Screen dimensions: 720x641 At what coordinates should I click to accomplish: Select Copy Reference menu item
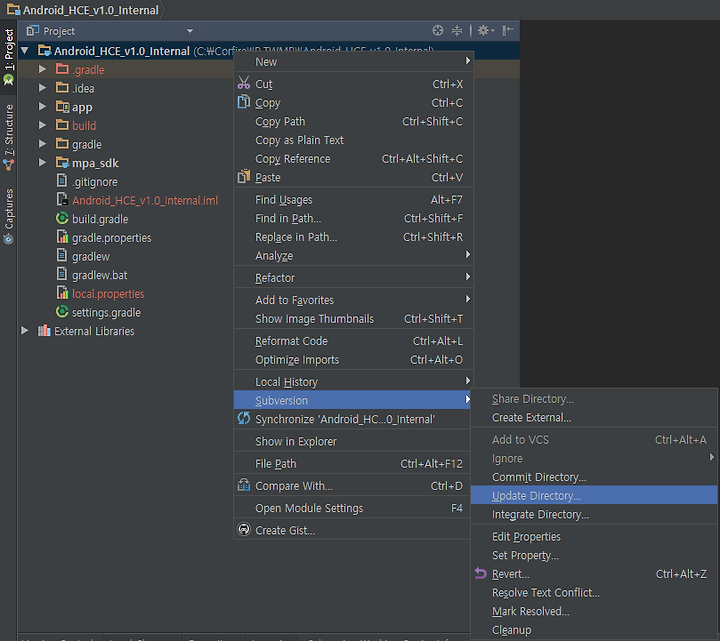click(353, 158)
